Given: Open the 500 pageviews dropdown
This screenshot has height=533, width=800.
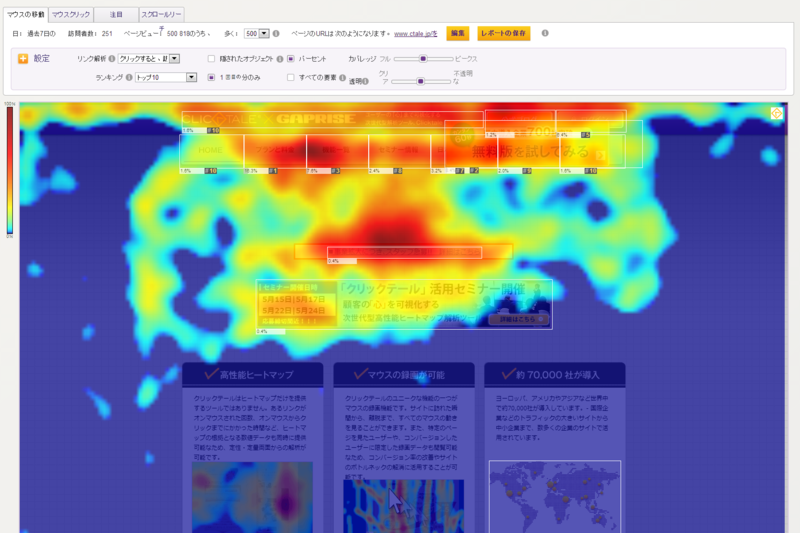Looking at the screenshot, I should click(257, 34).
